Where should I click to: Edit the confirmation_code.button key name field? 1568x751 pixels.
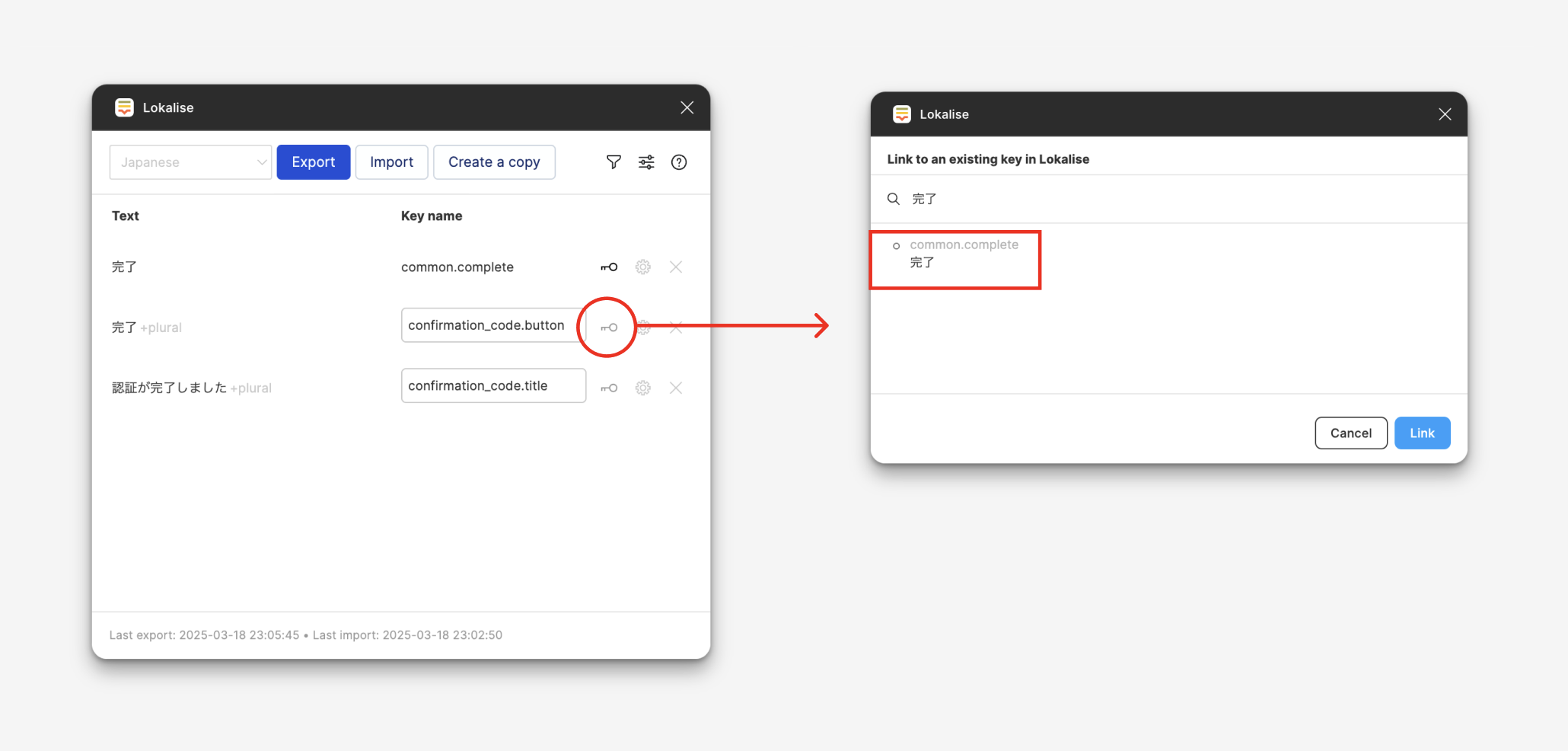(493, 325)
